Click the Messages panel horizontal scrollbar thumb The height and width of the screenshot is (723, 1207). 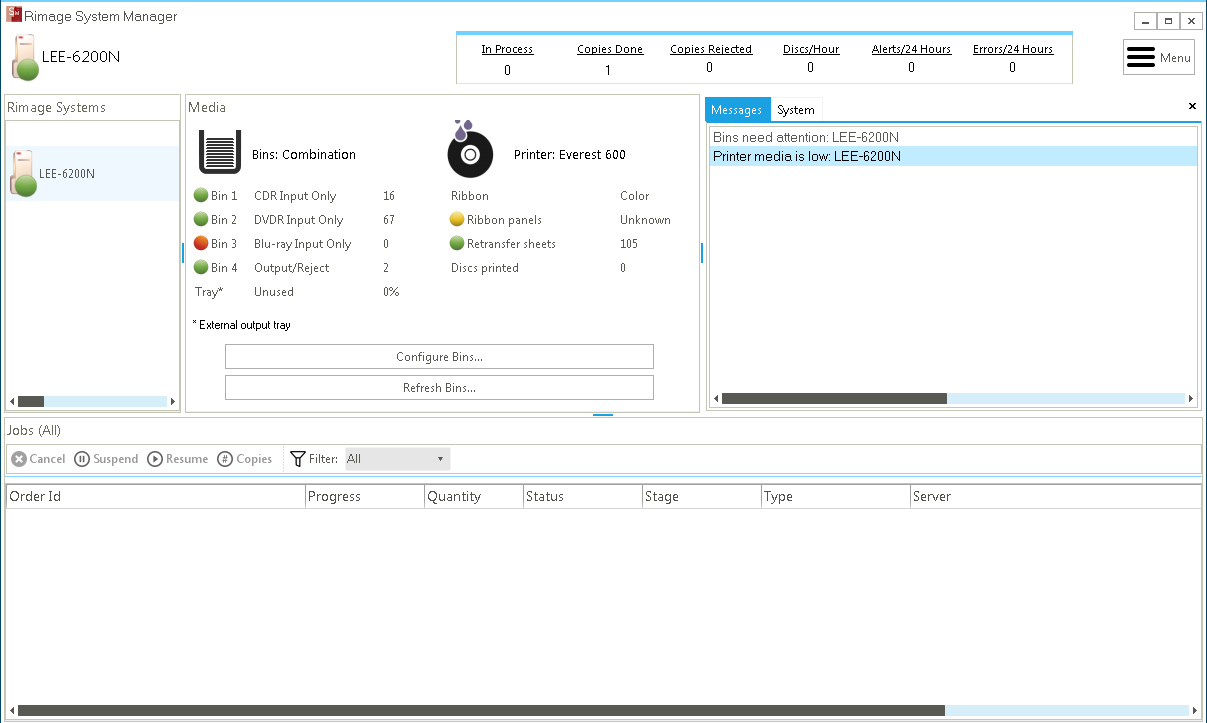(x=834, y=399)
